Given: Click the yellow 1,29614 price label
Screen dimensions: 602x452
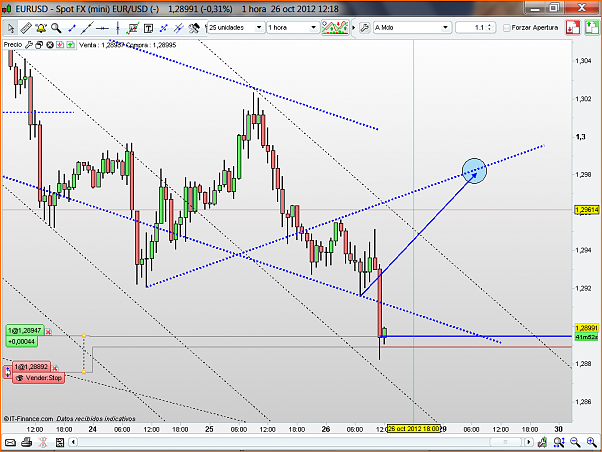Looking at the screenshot, I should pos(587,210).
